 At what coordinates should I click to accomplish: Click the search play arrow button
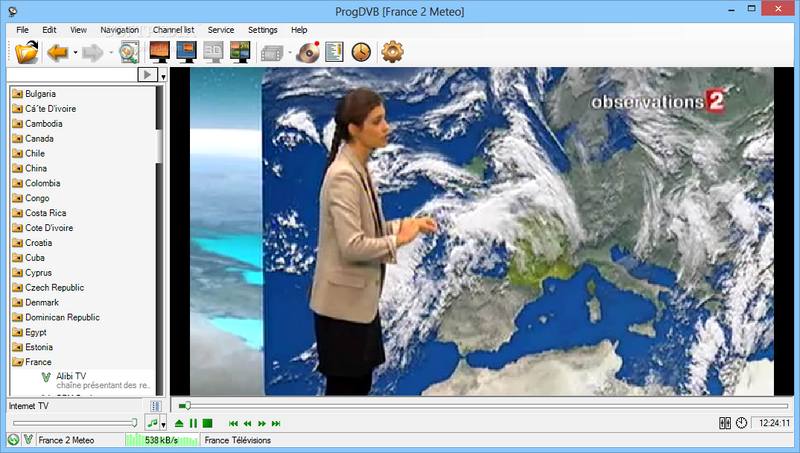coord(147,75)
